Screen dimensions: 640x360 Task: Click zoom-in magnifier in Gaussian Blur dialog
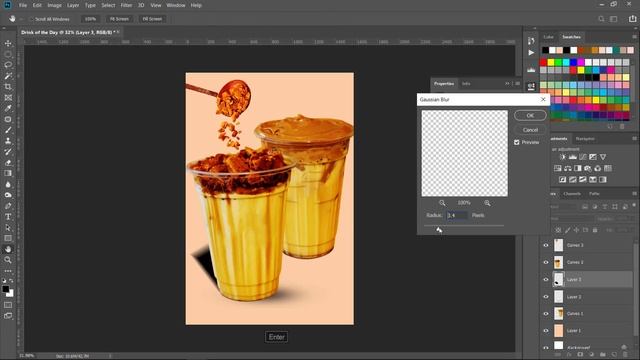pos(487,203)
